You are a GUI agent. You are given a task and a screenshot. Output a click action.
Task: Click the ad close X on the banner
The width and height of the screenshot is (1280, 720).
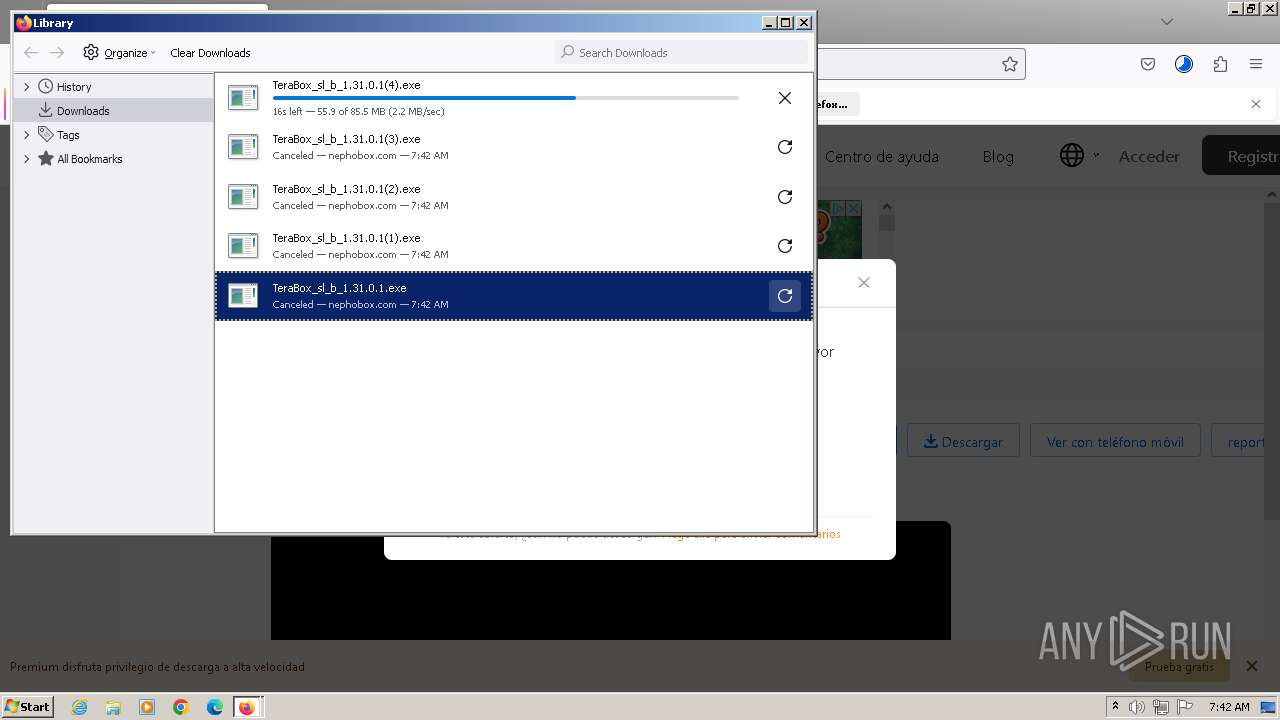point(853,208)
